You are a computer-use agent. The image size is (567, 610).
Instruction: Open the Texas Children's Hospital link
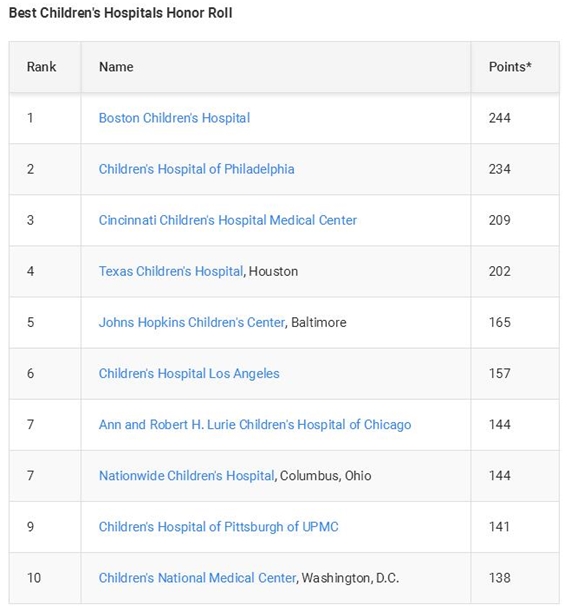(x=170, y=271)
